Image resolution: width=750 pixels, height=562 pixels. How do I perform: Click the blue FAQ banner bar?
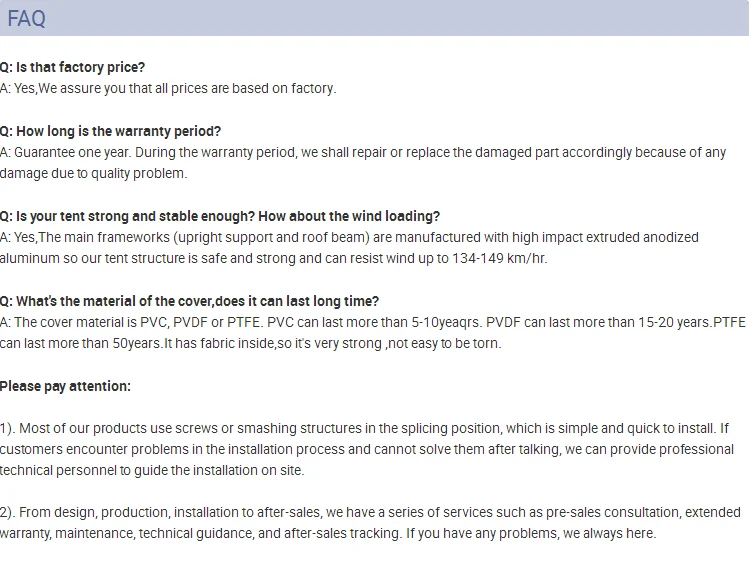(374, 18)
